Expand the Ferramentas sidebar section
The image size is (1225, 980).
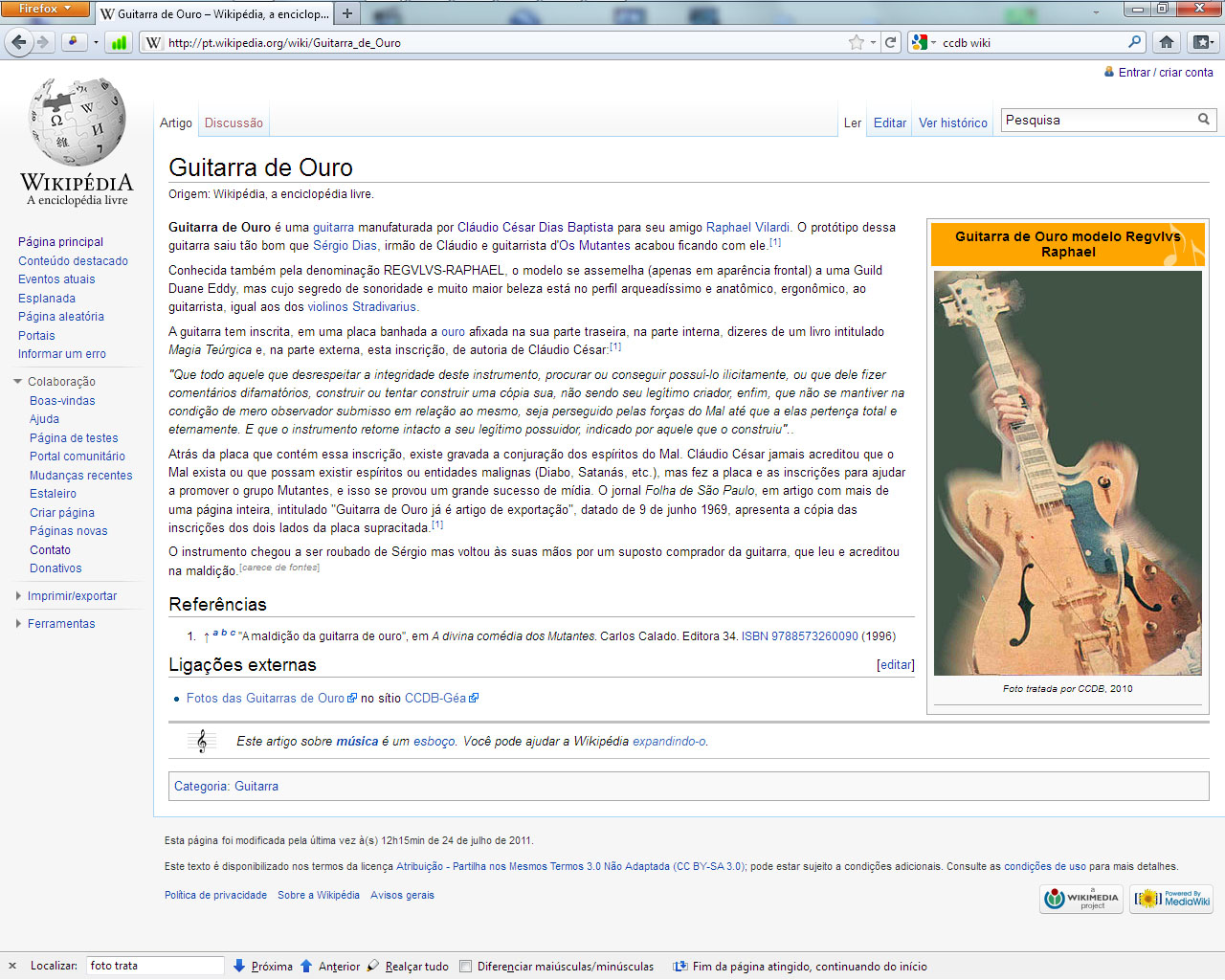18,624
